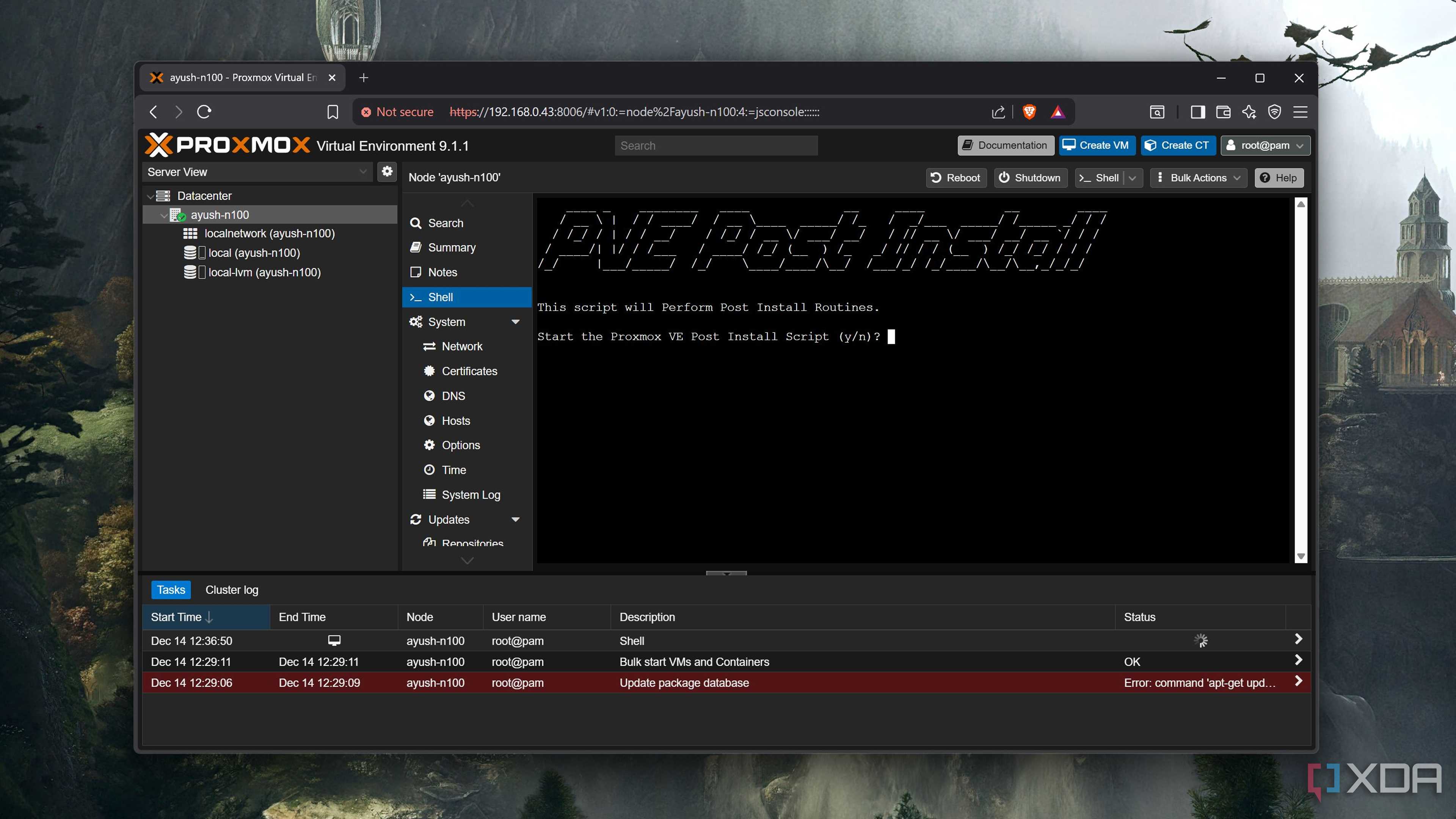Click the Create CT button

1178,145
